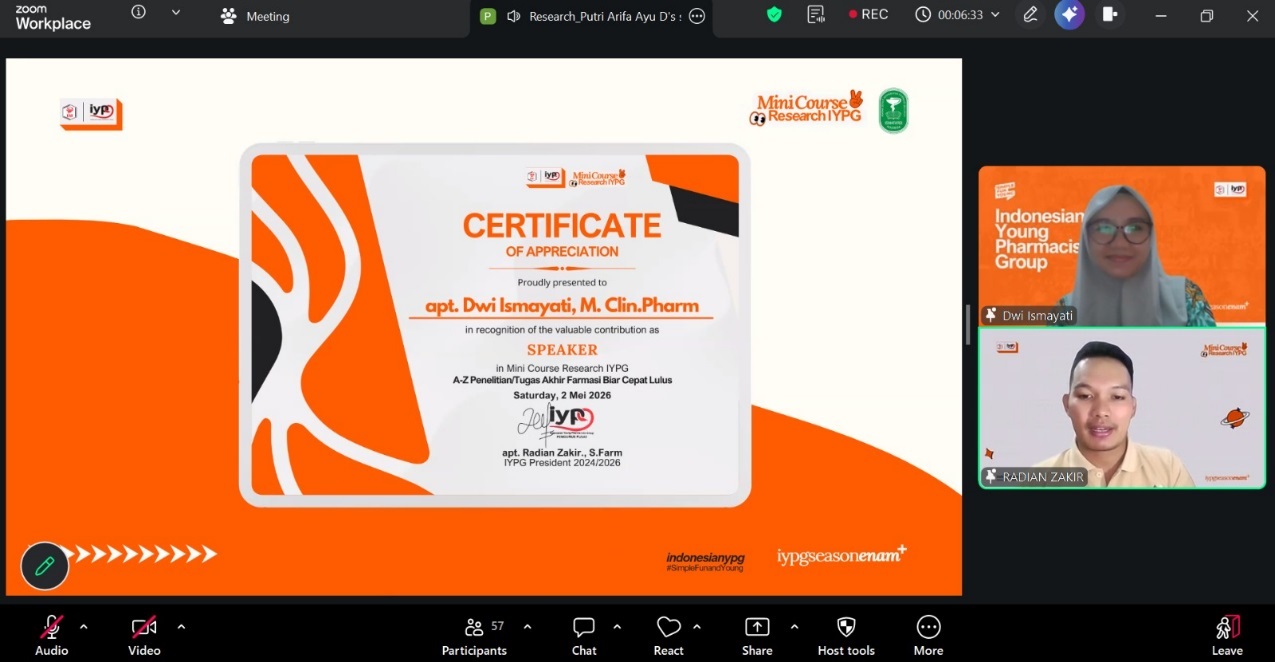Expand the chevron next to Chat
1275x662 pixels.
tap(617, 627)
